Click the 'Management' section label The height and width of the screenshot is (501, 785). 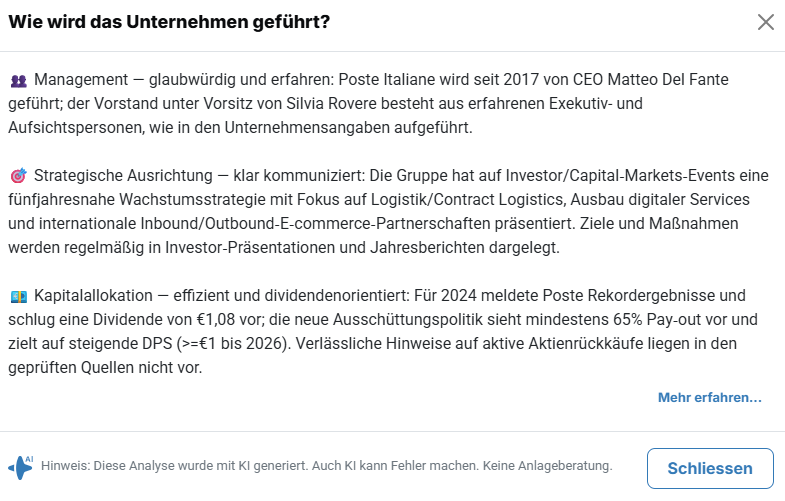(82, 79)
